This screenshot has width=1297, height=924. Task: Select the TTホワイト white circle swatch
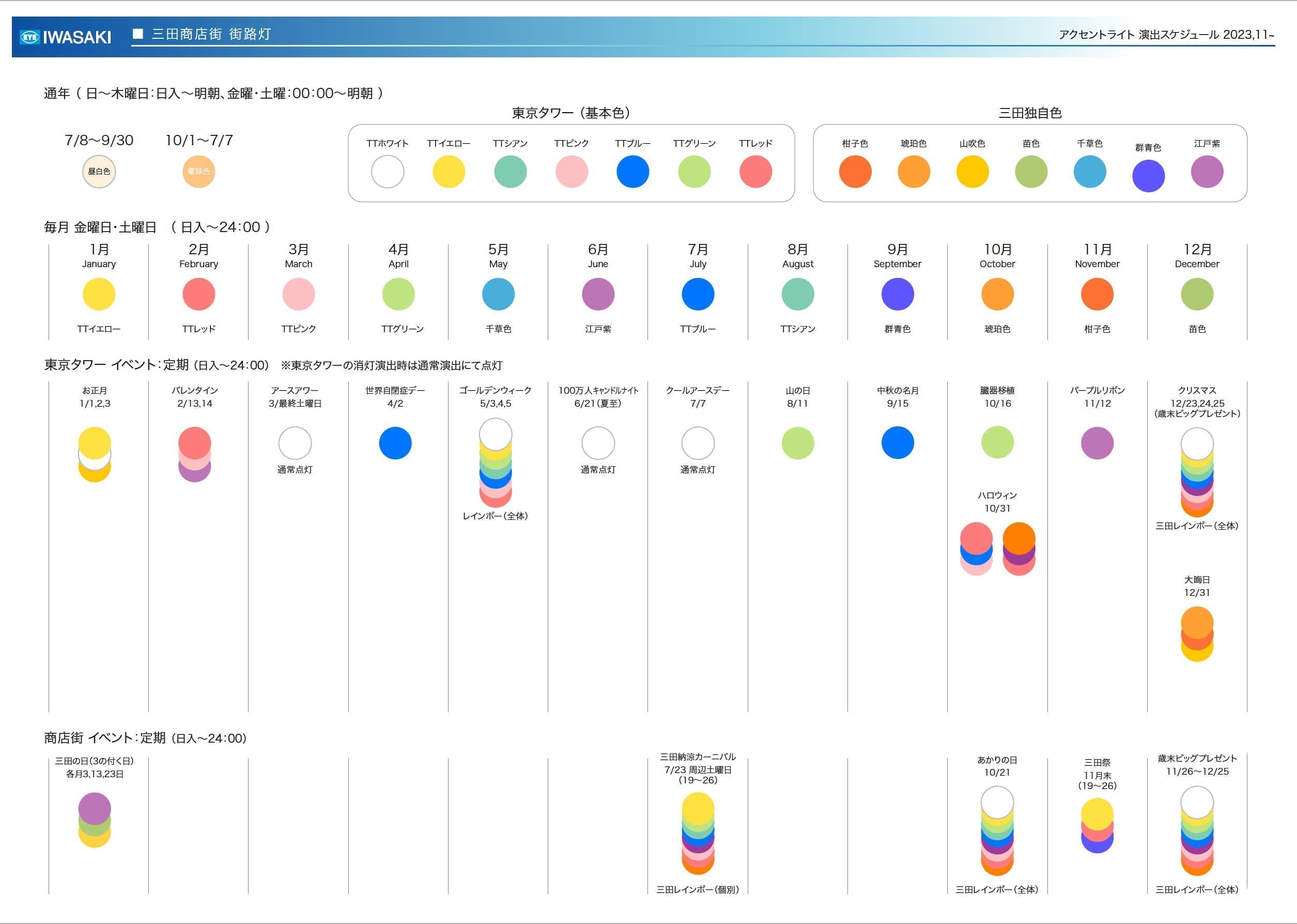[388, 172]
